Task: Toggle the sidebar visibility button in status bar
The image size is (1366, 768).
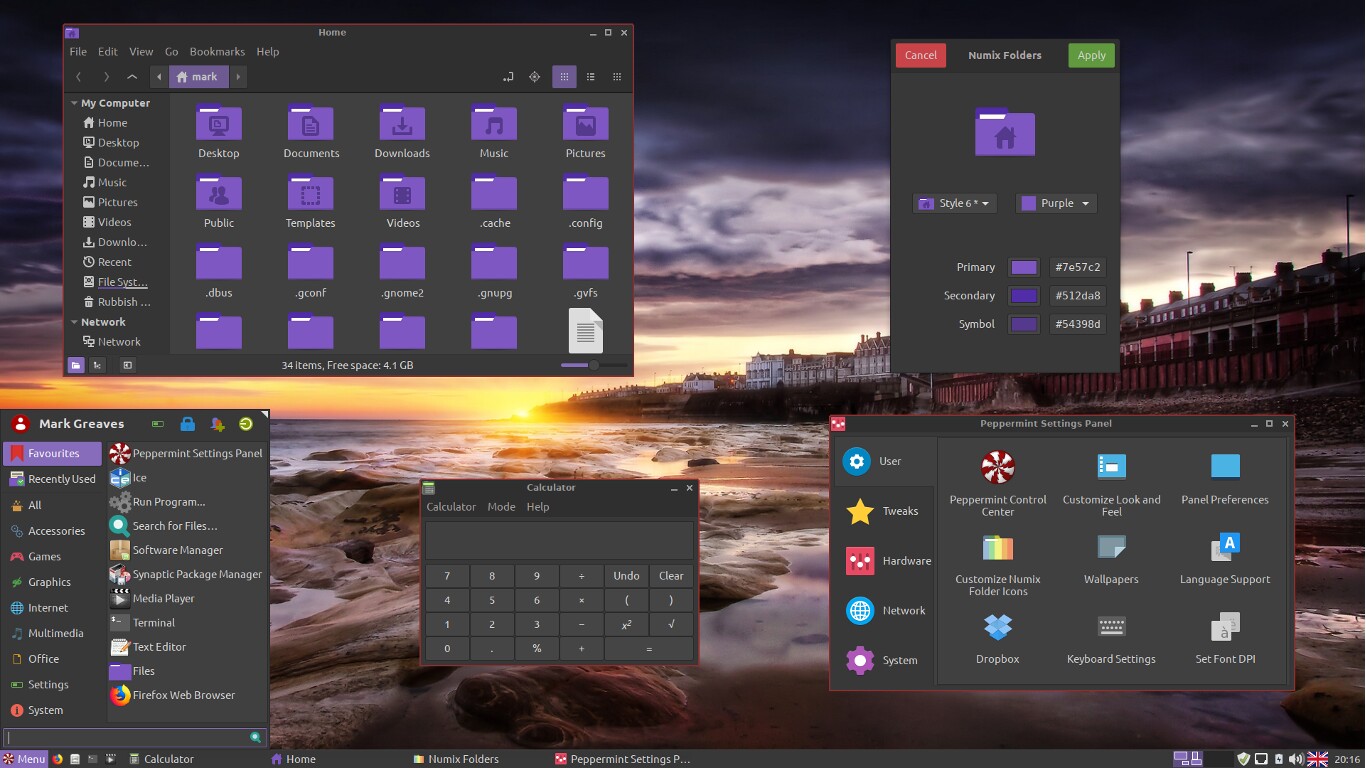Action: 127,365
